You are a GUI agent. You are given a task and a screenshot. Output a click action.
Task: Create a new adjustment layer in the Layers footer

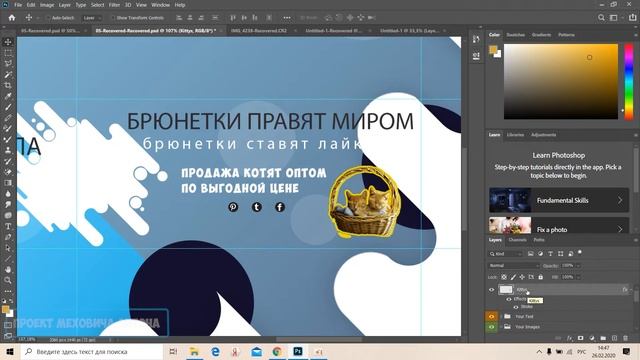click(x=592, y=338)
